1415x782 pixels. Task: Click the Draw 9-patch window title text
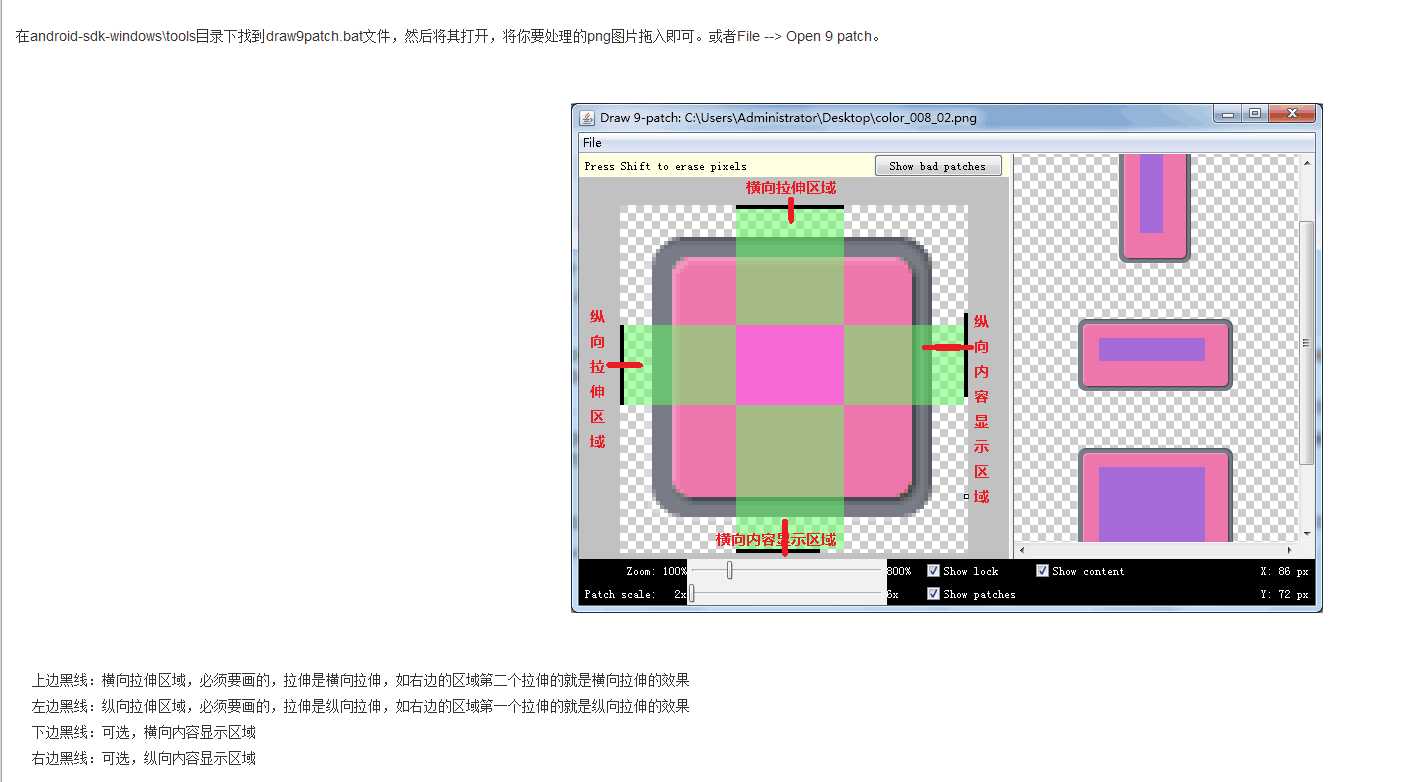[789, 118]
